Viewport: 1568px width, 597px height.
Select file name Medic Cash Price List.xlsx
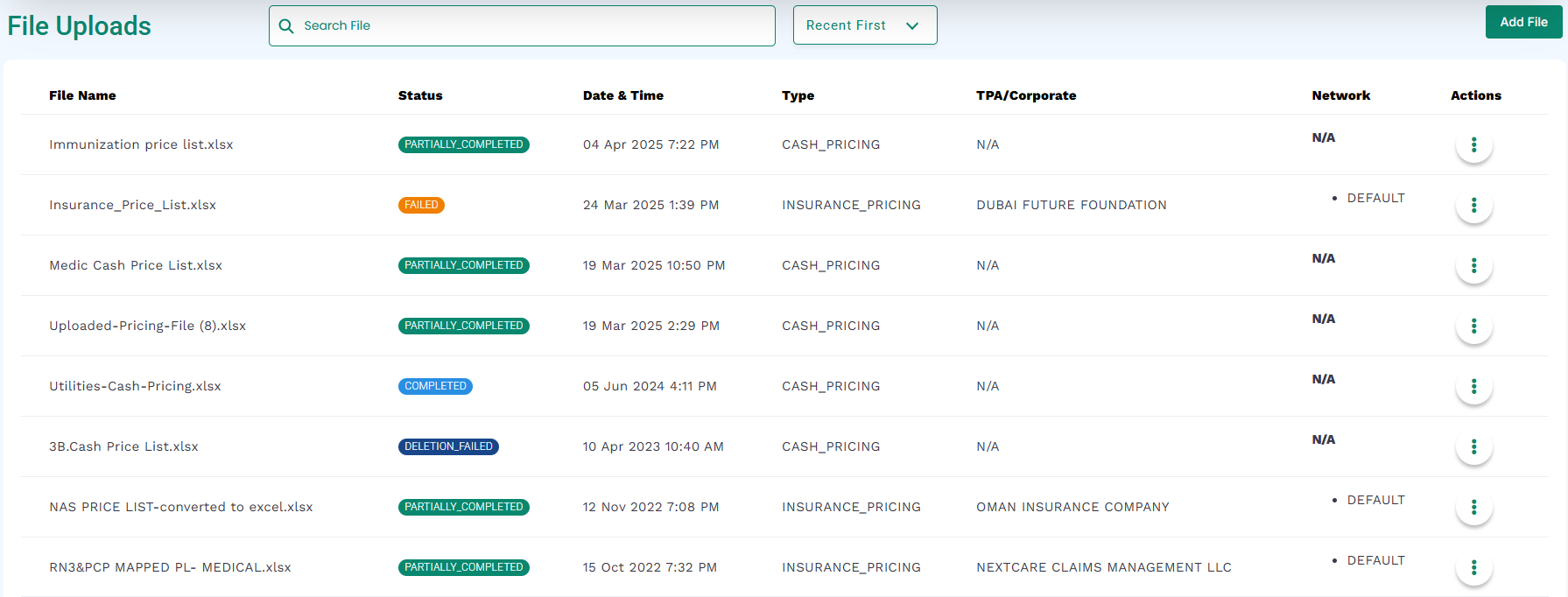(x=136, y=265)
